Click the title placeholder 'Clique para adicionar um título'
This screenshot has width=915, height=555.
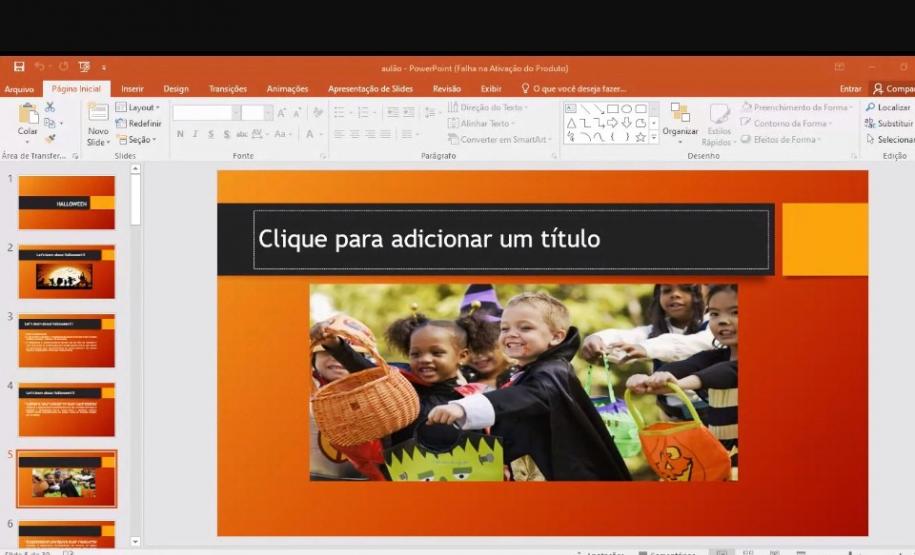(510, 240)
